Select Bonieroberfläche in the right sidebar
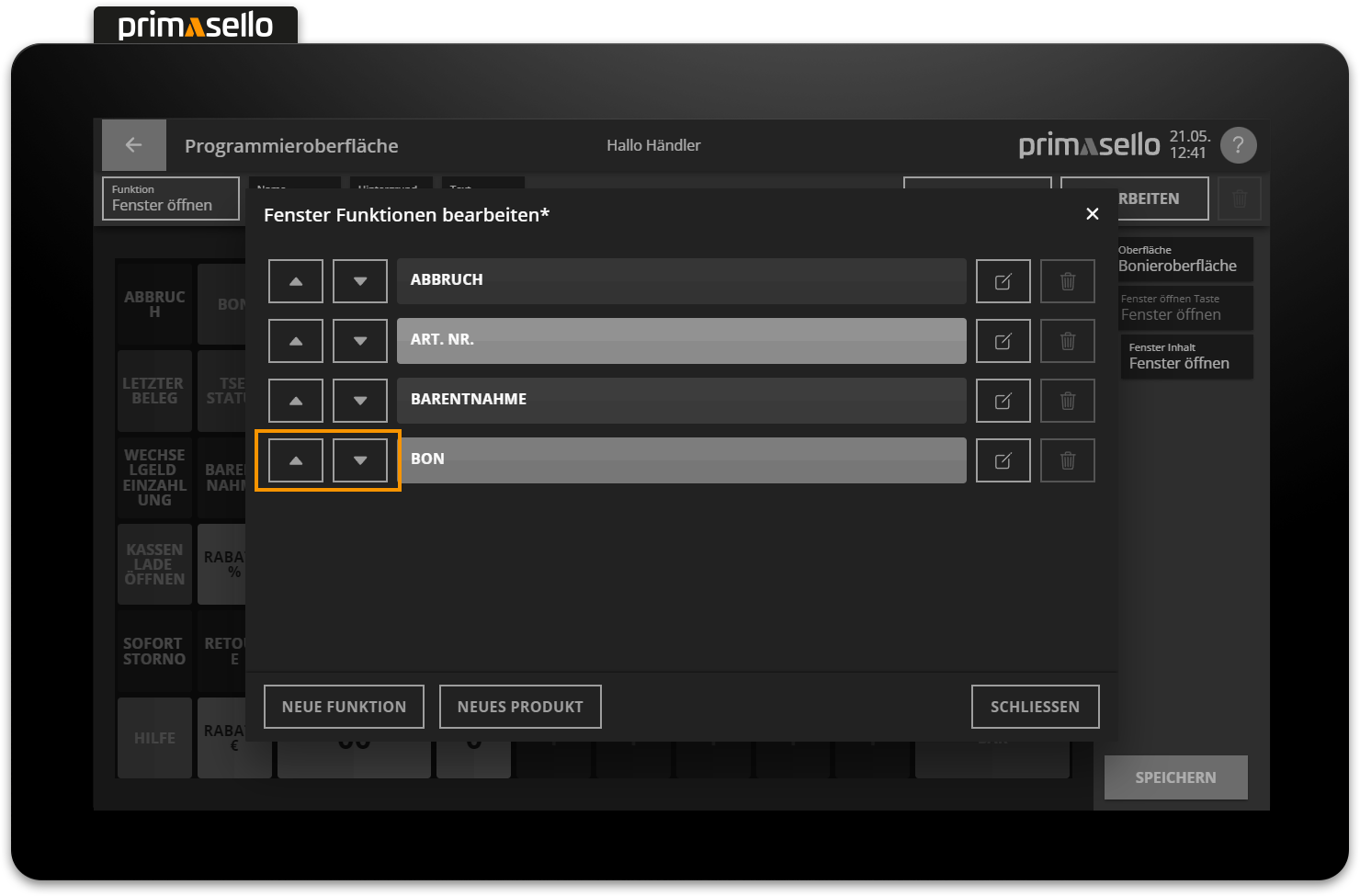The width and height of the screenshot is (1360, 896). (x=1184, y=258)
